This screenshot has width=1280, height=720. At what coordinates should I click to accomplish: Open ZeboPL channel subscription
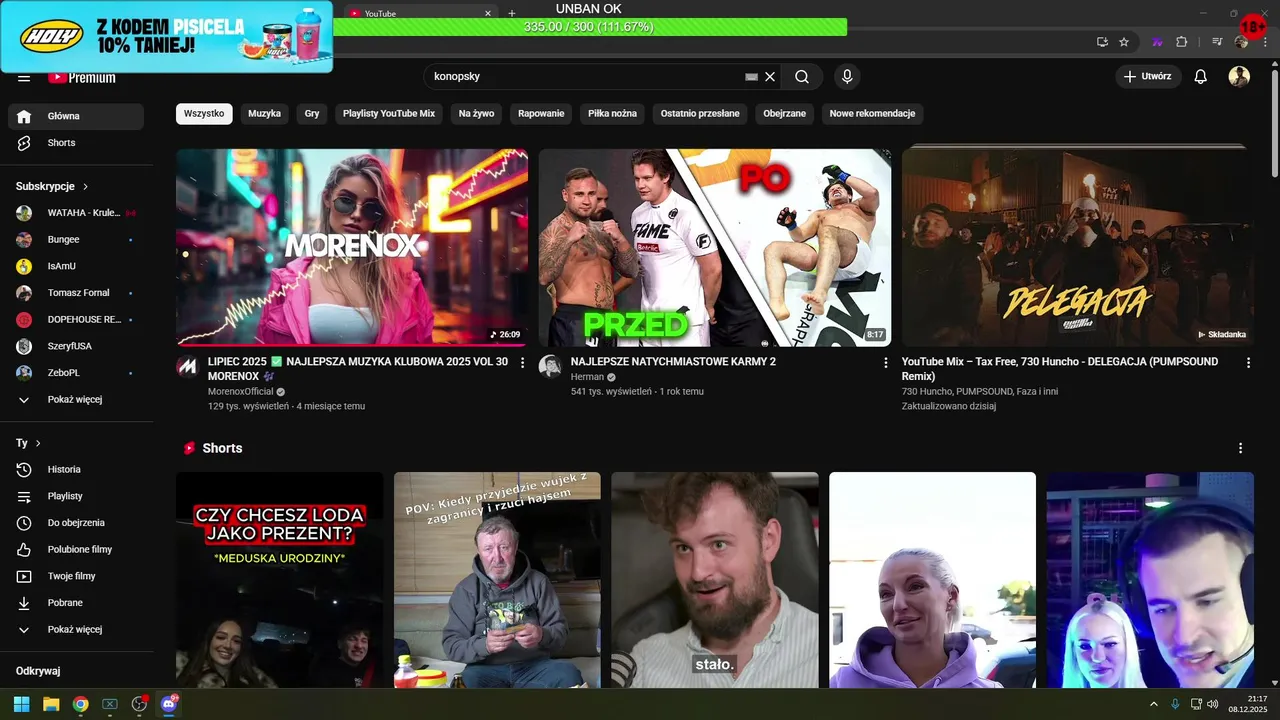76,373
